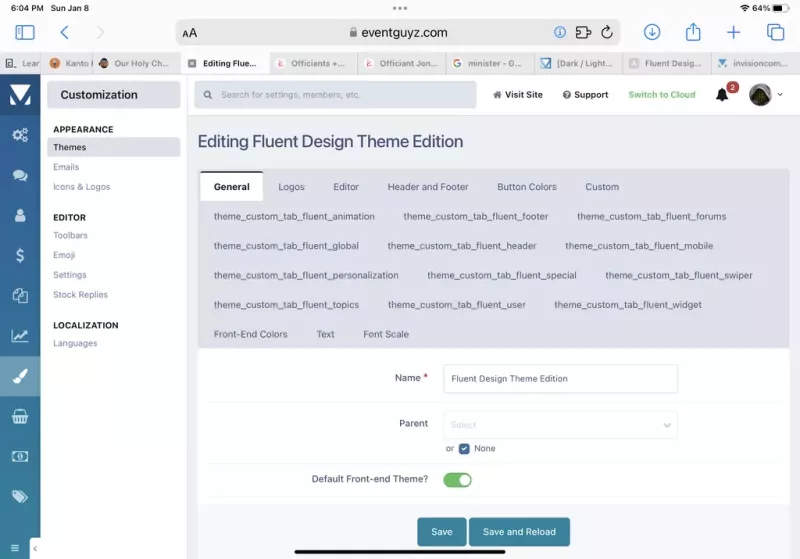Open Languages under Localization
Screen dimensions: 800x559
coord(75,343)
